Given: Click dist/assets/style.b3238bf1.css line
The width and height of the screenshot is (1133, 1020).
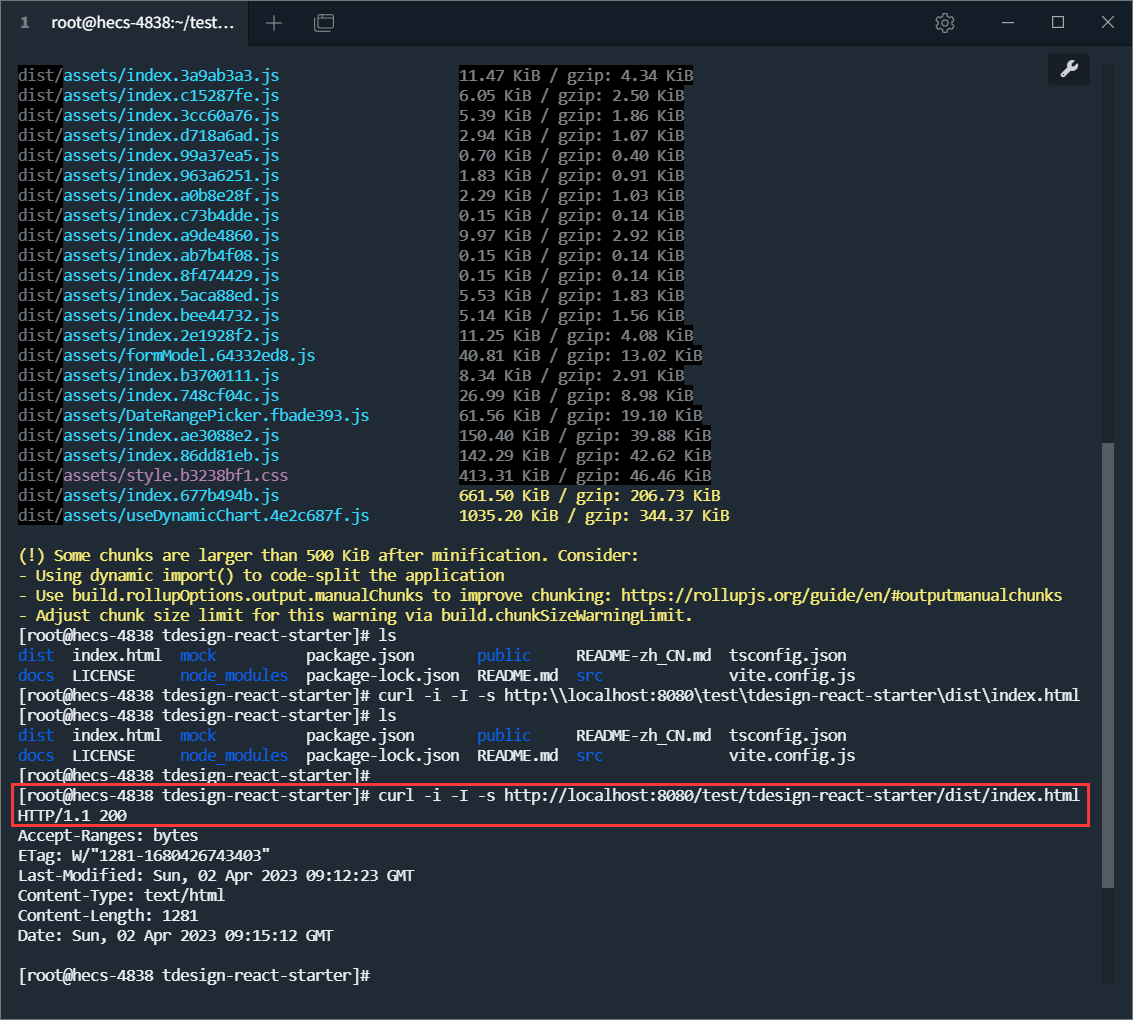Looking at the screenshot, I should tap(153, 475).
